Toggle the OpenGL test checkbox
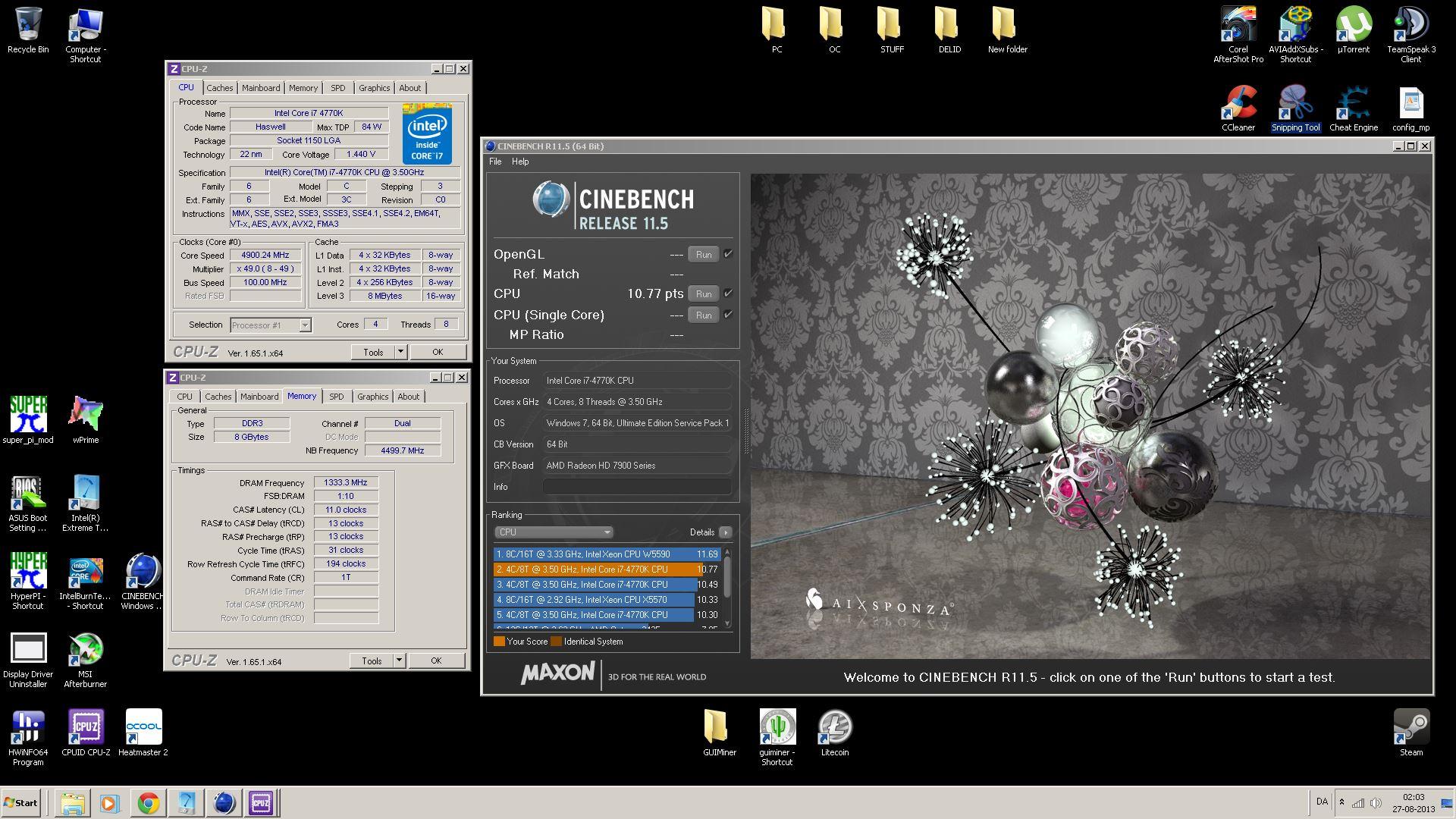 [728, 254]
